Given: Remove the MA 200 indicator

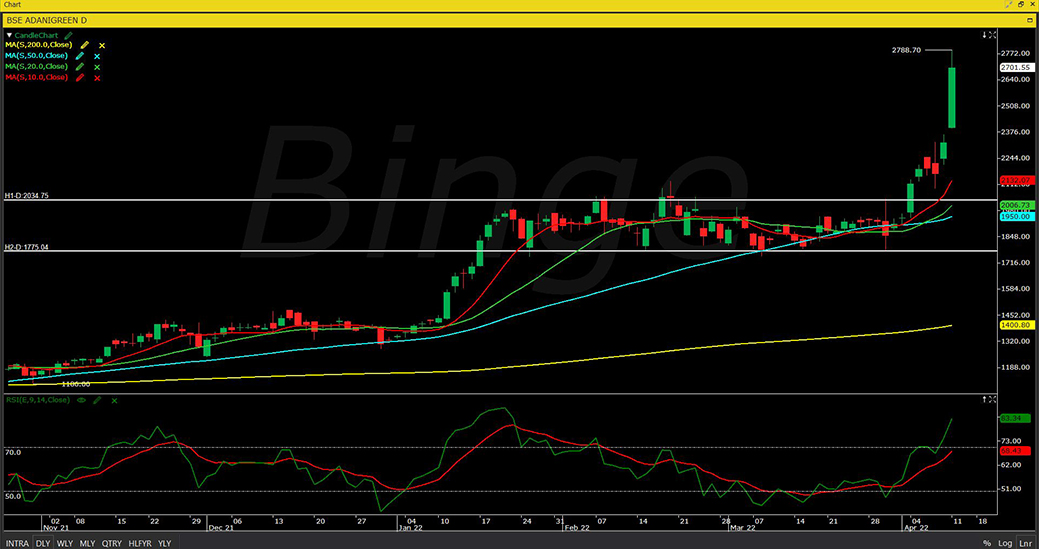Looking at the screenshot, I should click(x=102, y=46).
